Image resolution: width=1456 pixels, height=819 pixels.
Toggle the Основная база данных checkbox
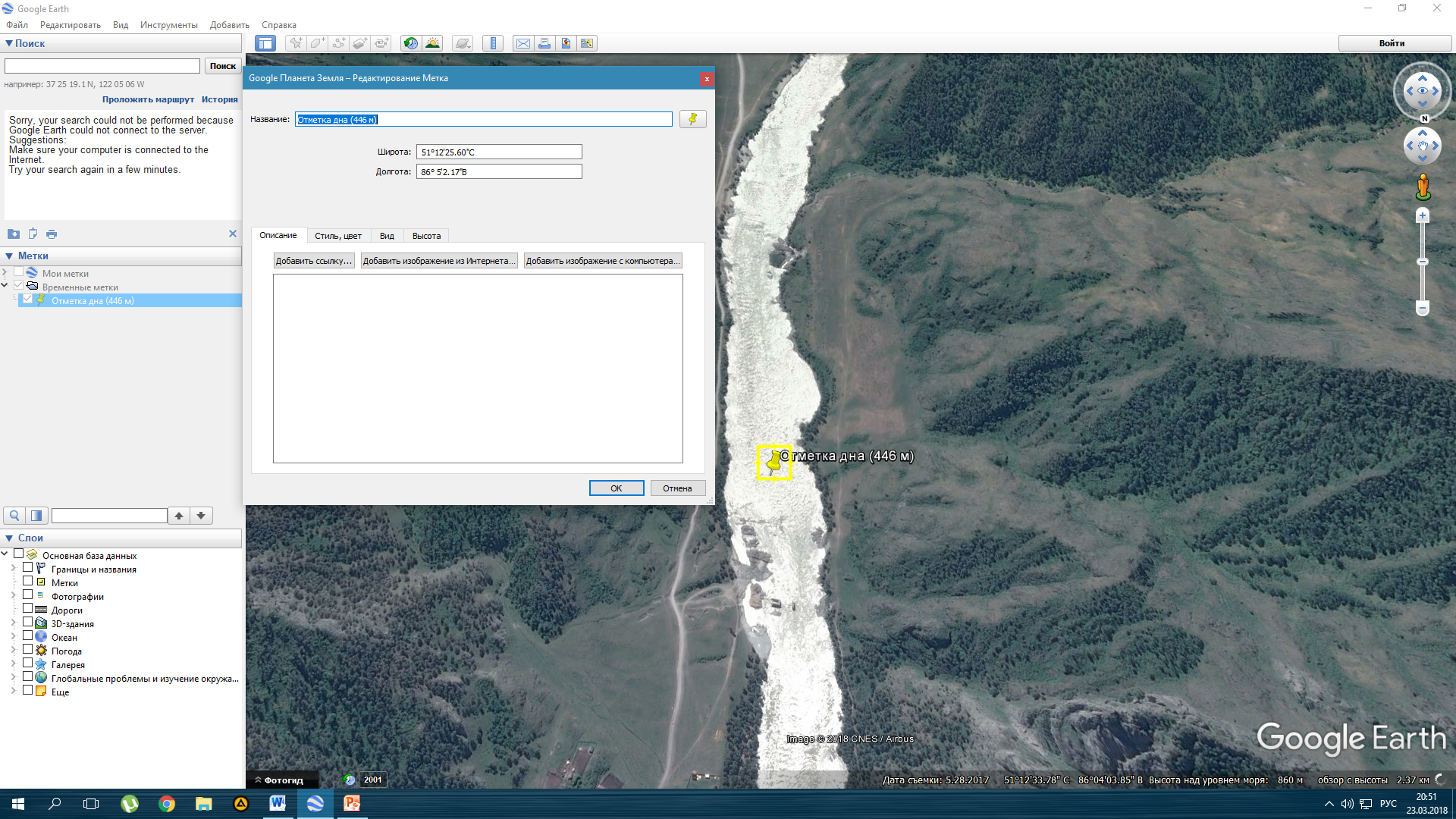tap(18, 554)
